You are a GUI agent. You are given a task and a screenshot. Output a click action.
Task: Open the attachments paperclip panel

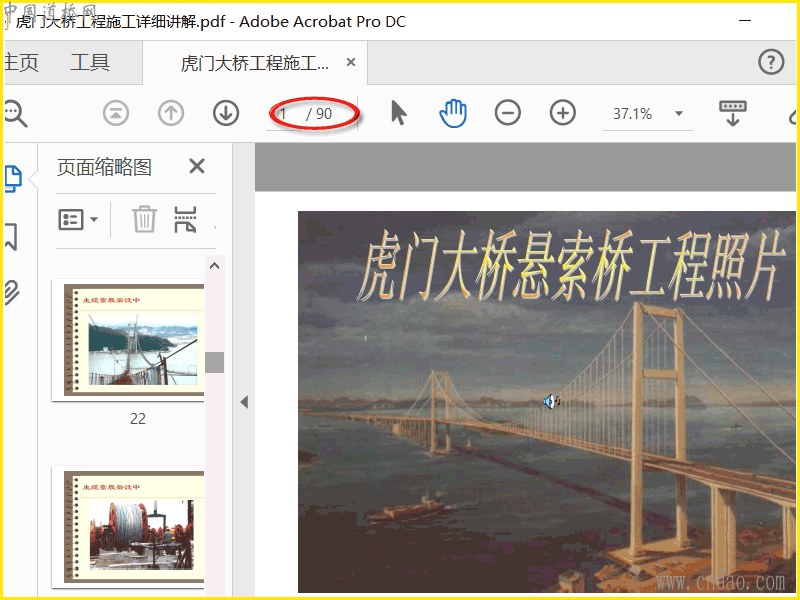coord(12,292)
